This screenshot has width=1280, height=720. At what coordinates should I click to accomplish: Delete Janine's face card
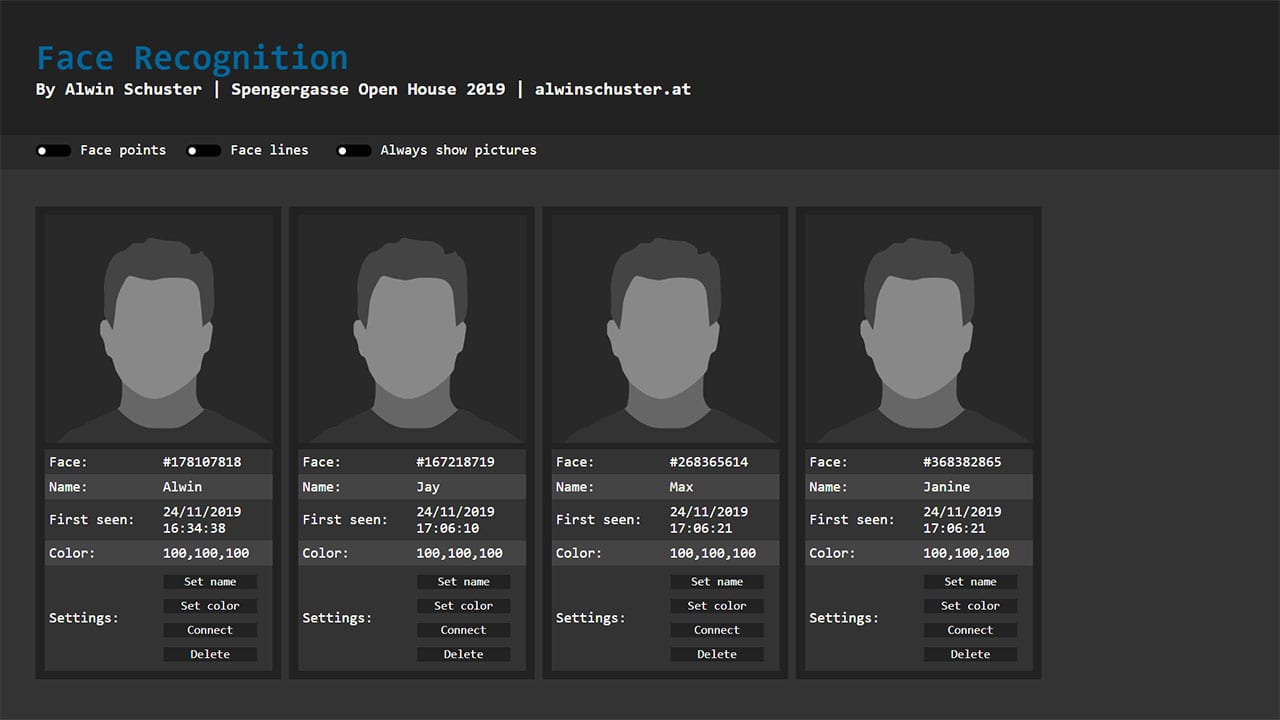tap(970, 654)
